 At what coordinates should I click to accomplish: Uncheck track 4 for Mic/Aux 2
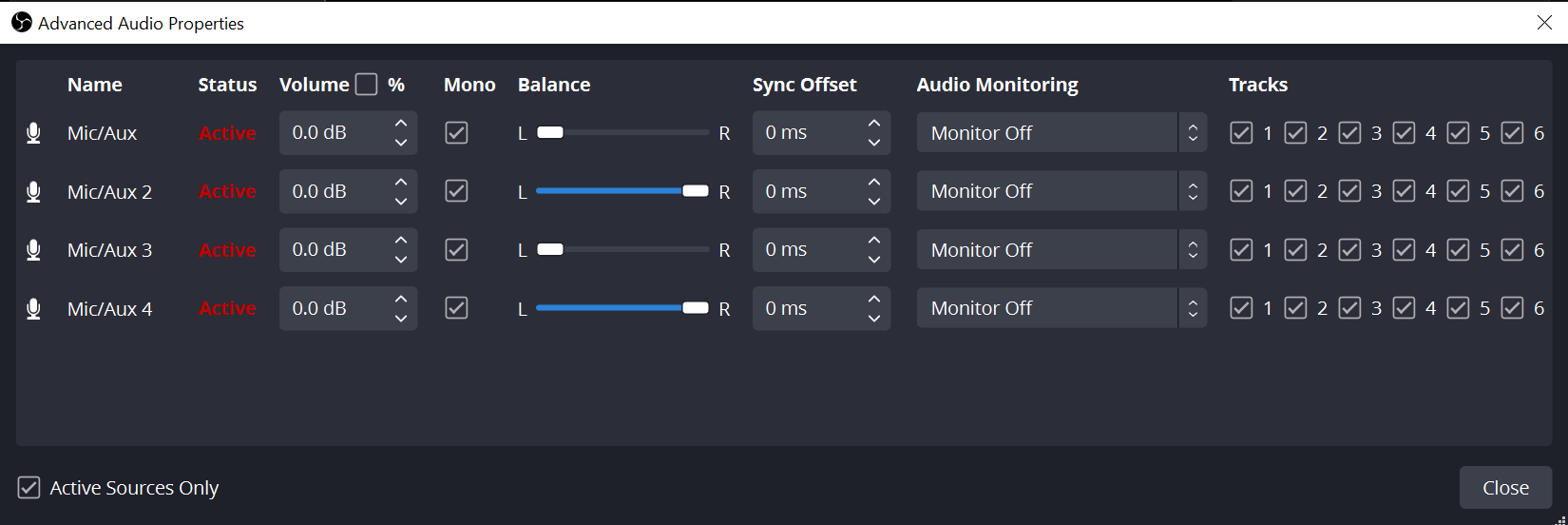(1404, 191)
